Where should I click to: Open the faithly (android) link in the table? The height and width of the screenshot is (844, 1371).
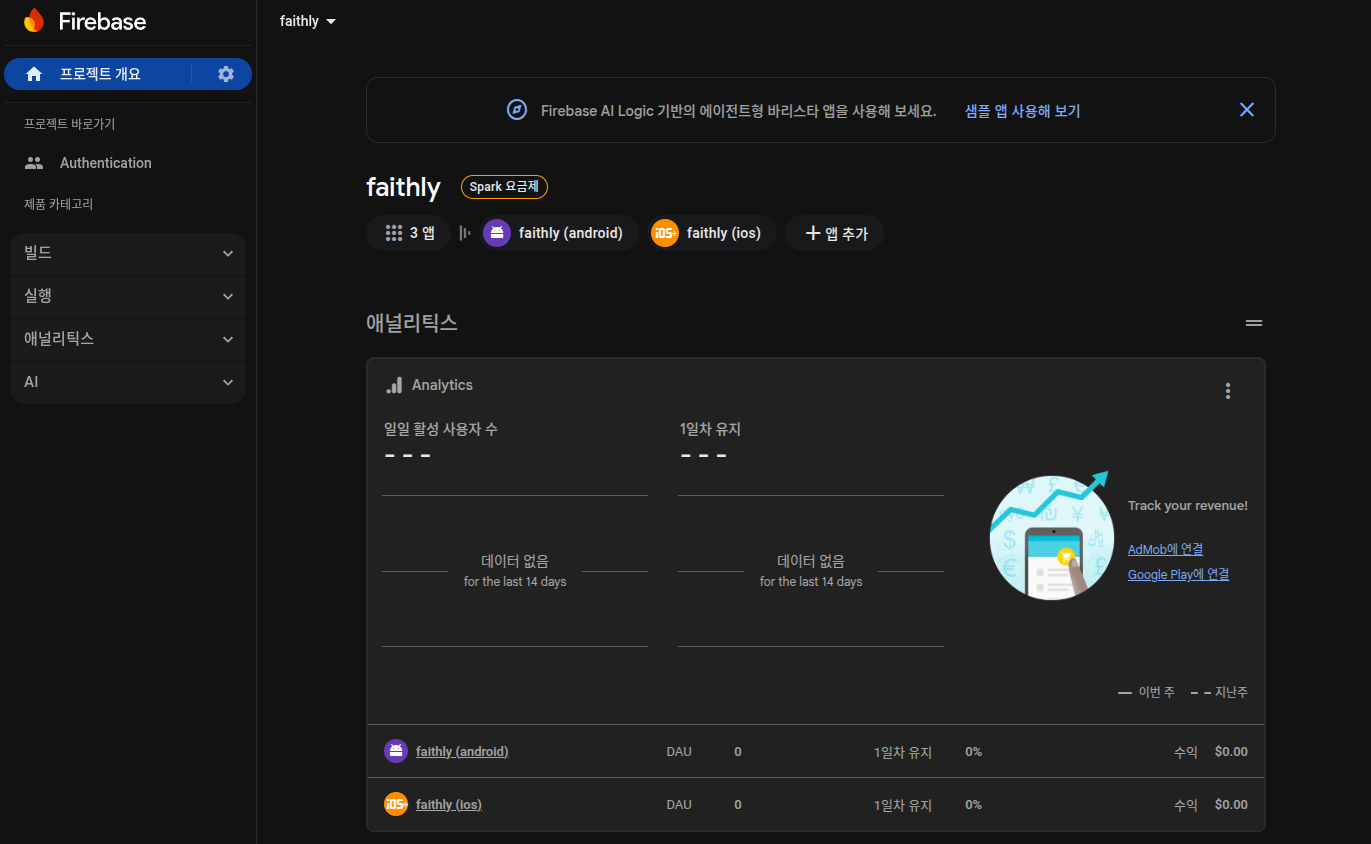click(x=462, y=751)
